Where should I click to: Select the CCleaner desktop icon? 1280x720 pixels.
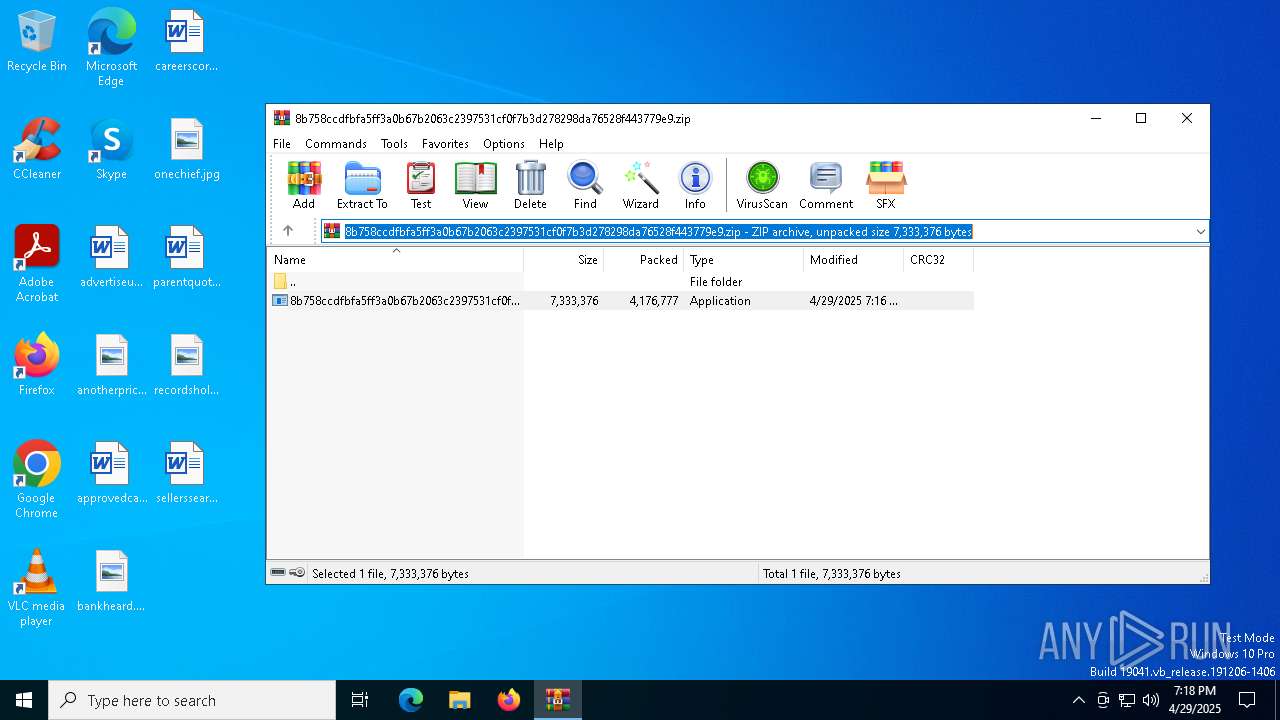37,149
